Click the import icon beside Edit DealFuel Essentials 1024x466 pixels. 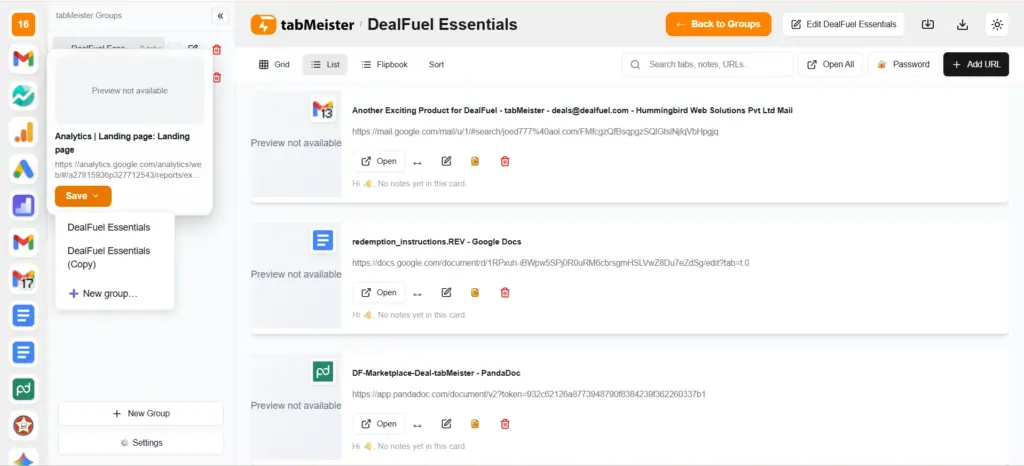tap(927, 25)
